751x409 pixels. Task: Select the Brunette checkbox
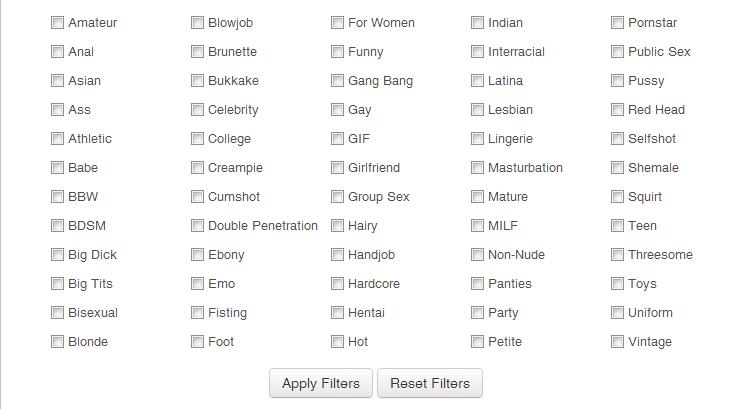tap(197, 52)
